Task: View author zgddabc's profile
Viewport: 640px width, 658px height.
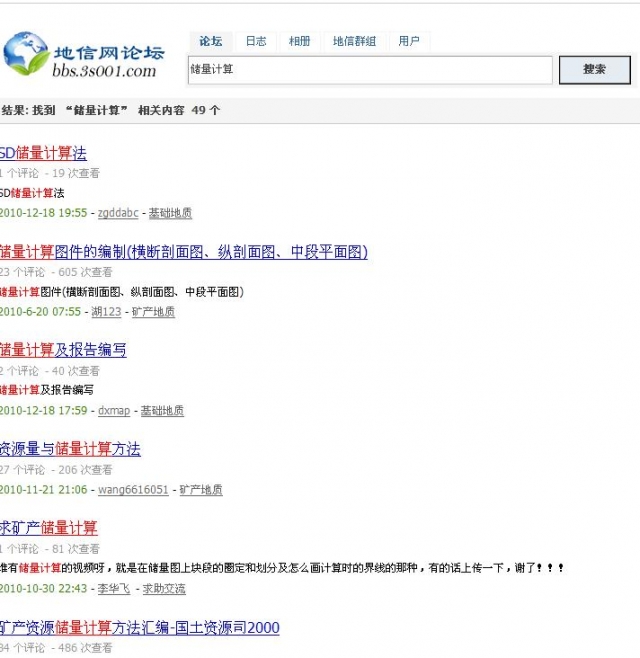Action: (118, 213)
